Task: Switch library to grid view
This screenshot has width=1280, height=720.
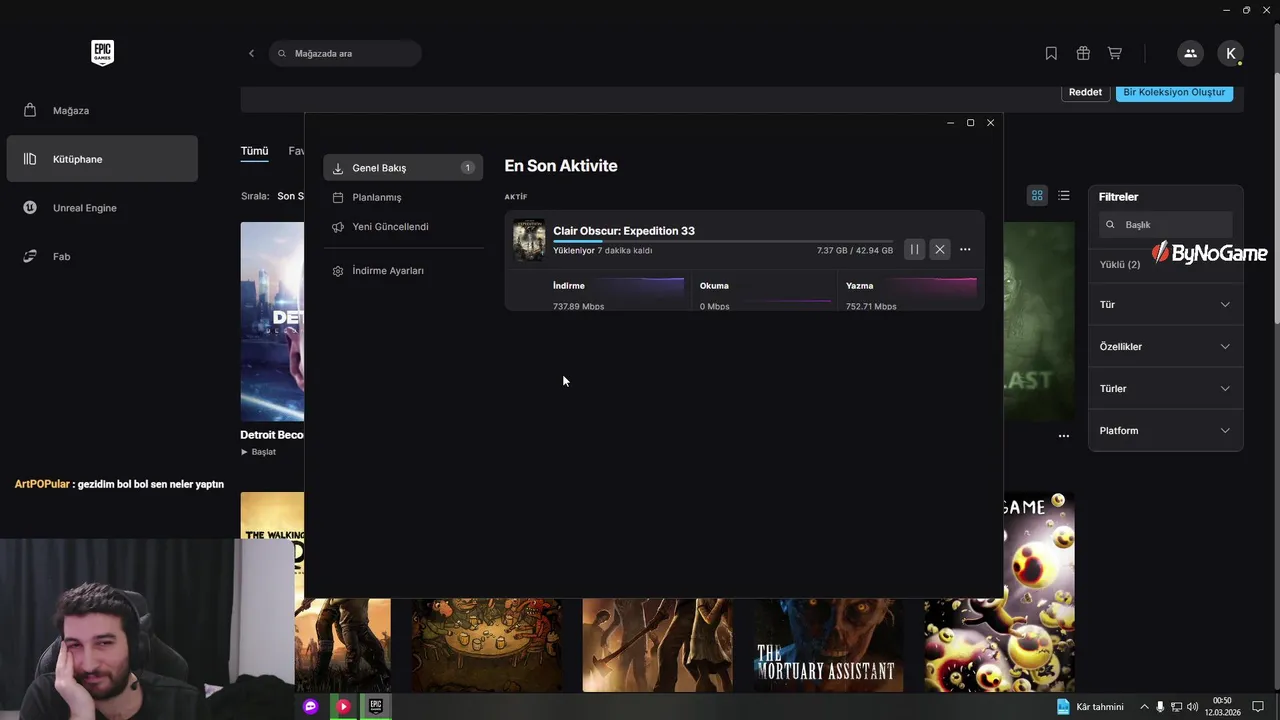Action: pyautogui.click(x=1037, y=195)
